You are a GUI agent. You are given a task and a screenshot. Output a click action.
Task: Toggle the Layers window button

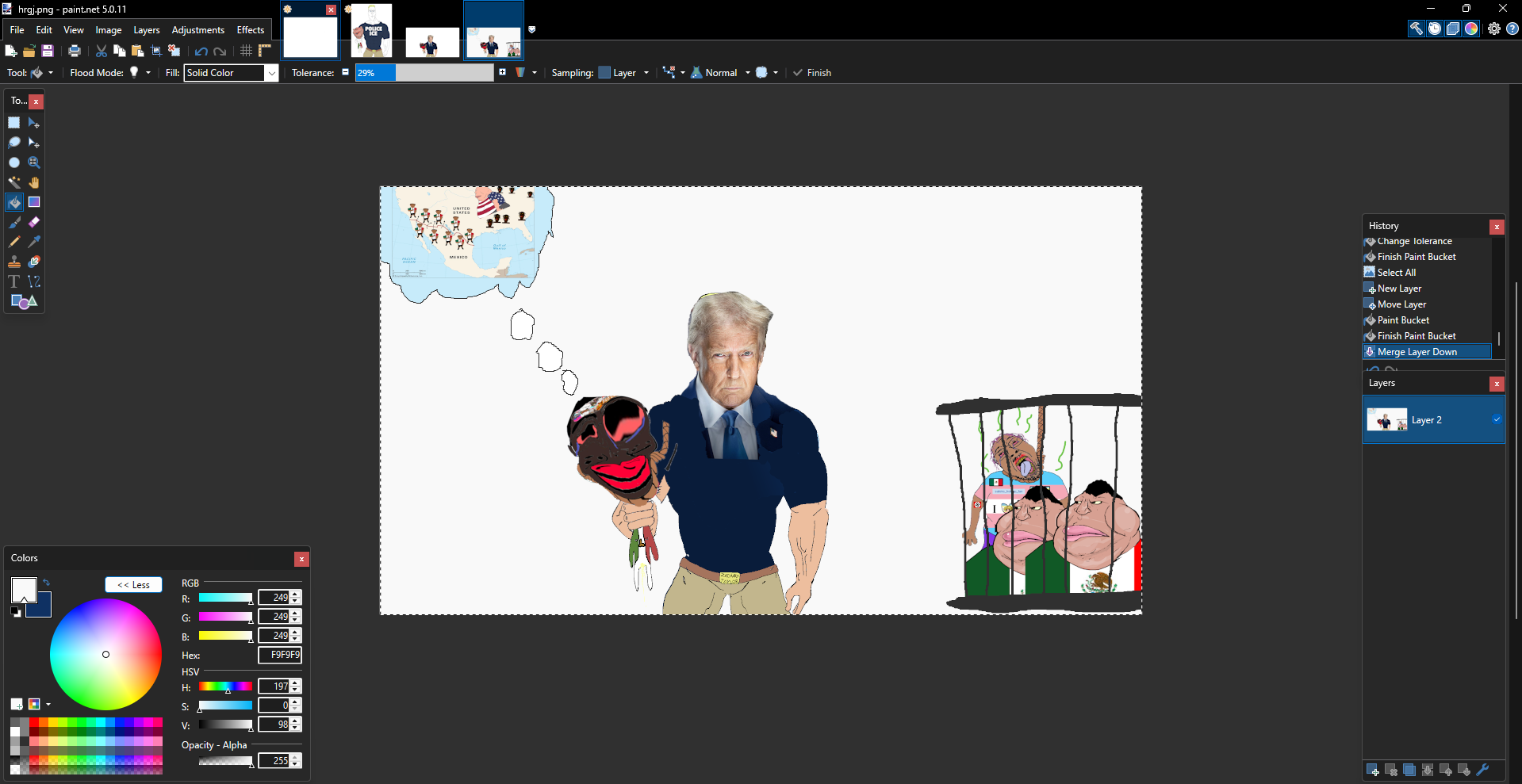[x=1453, y=29]
